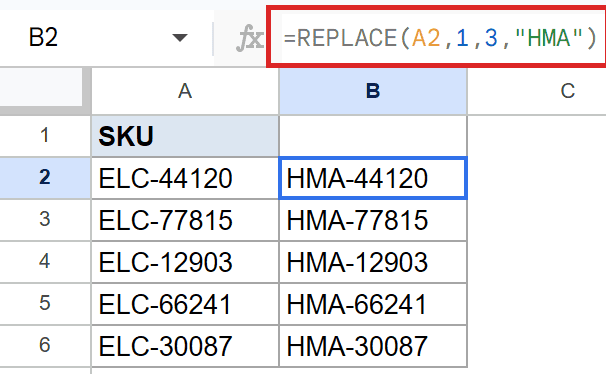Open the Name box dropdown arrow
606x374 pixels.
tap(180, 38)
